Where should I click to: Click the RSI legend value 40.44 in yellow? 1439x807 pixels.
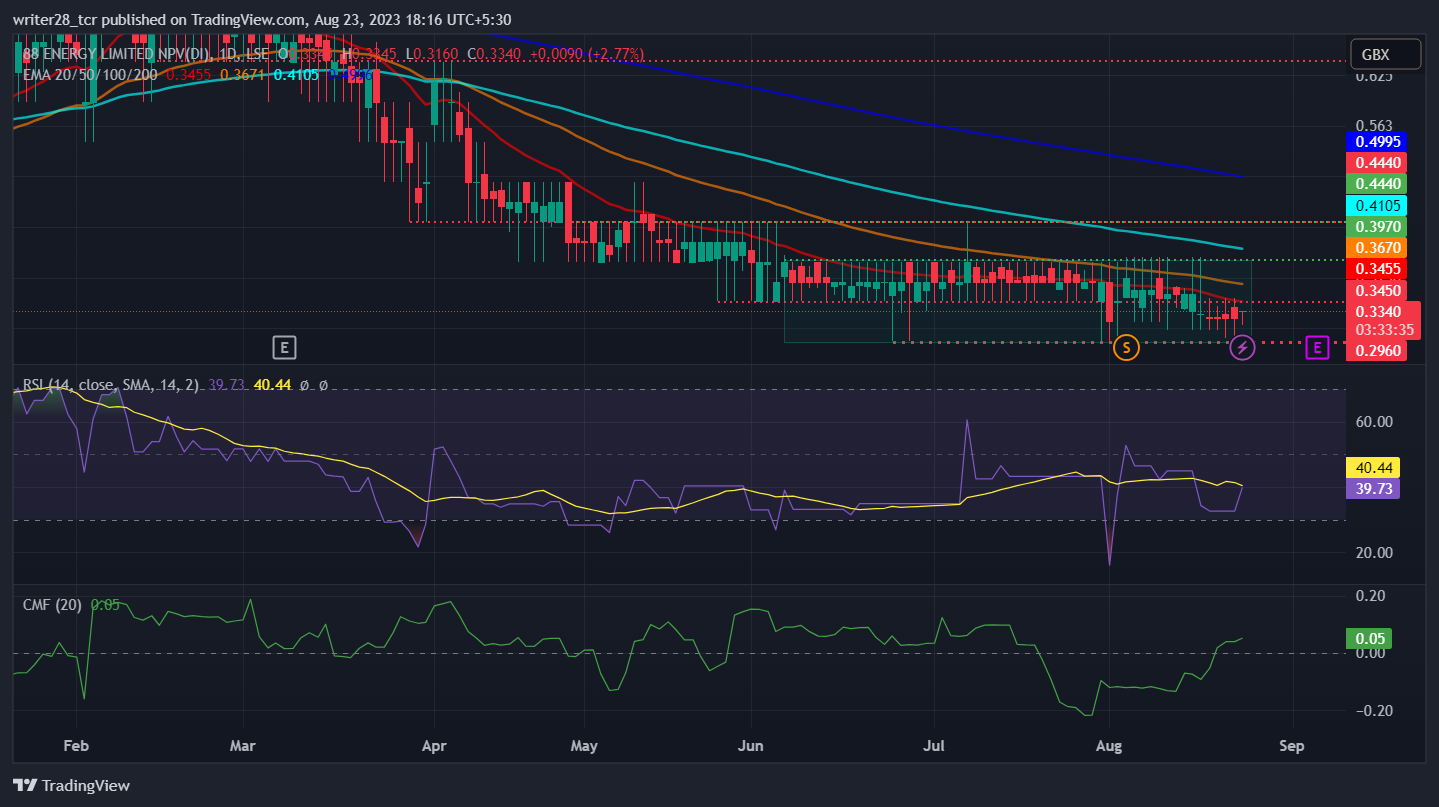tap(272, 385)
